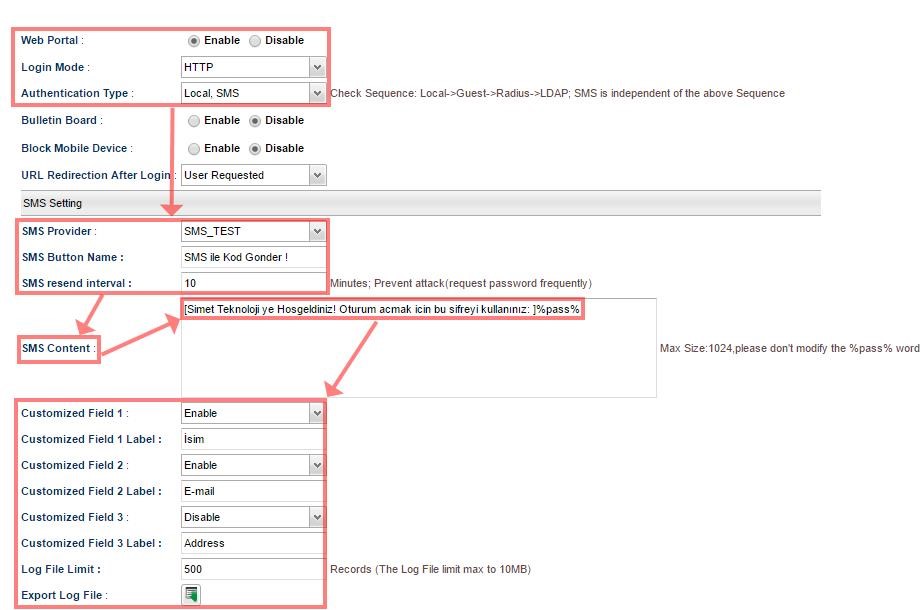This screenshot has width=924, height=610.
Task: Open the Customized Field 3 dropdown
Action: [x=254, y=517]
